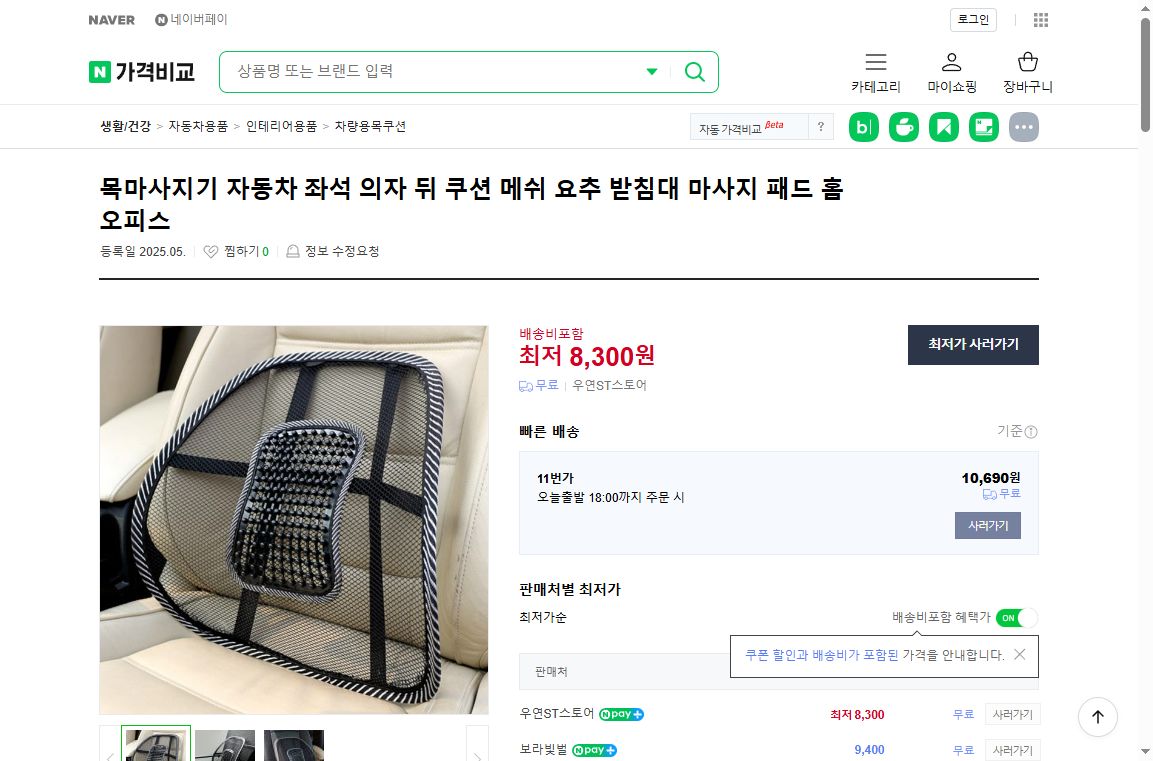Share the product to Naver Blog

pos(863,126)
